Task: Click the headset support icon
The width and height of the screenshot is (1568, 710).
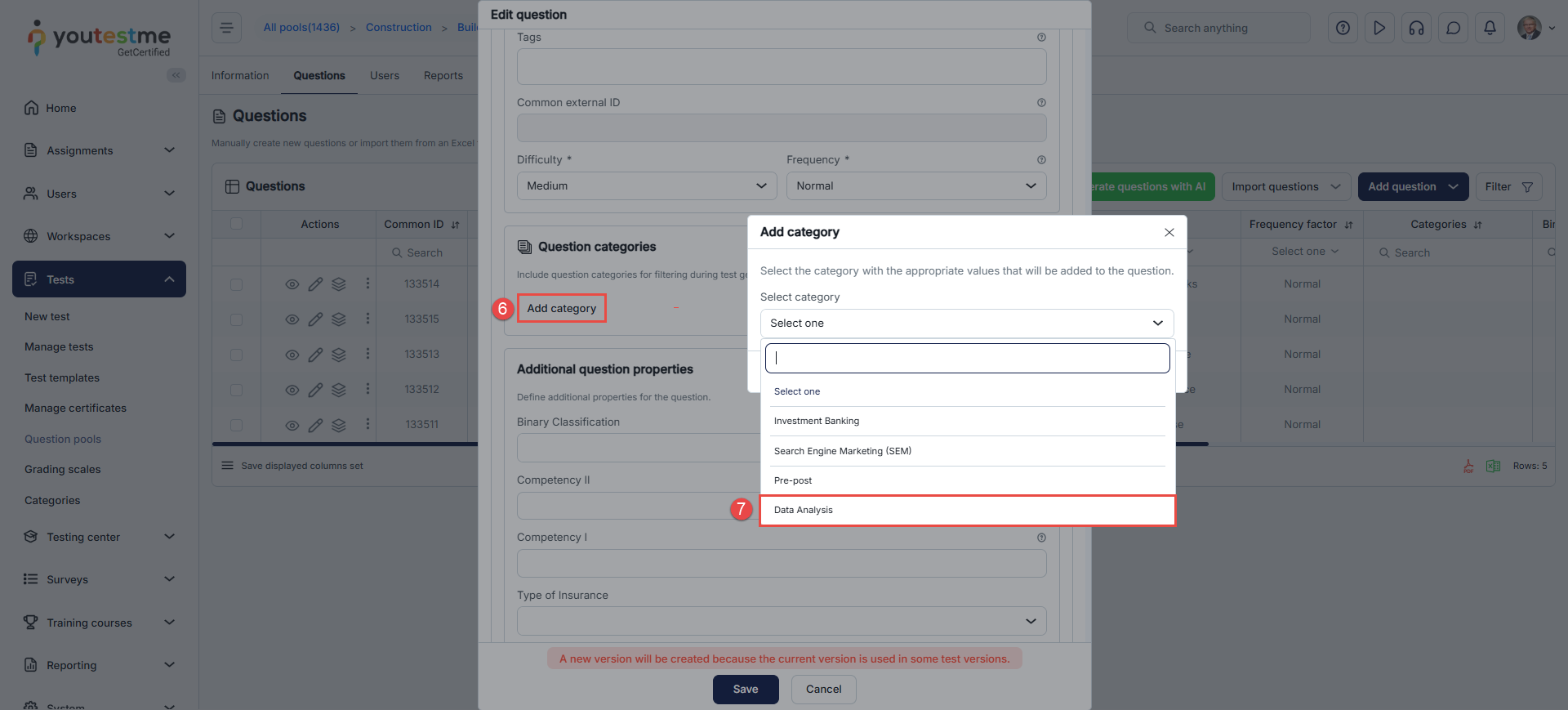Action: tap(1416, 28)
